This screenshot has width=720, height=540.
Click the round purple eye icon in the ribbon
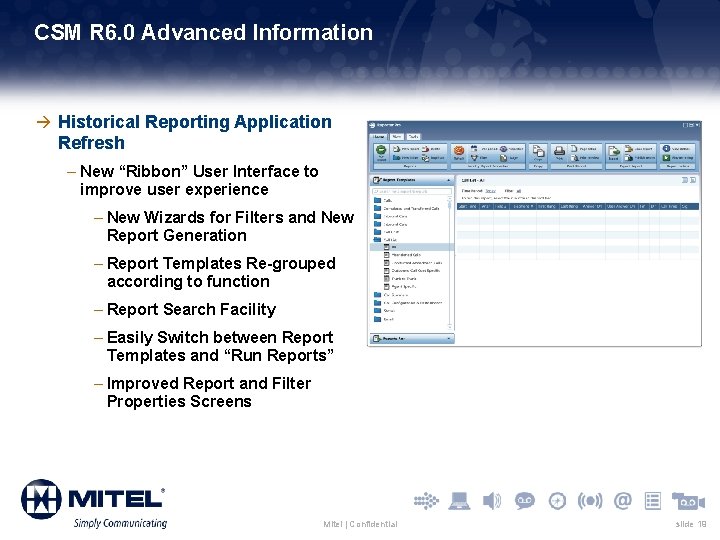tap(503, 149)
